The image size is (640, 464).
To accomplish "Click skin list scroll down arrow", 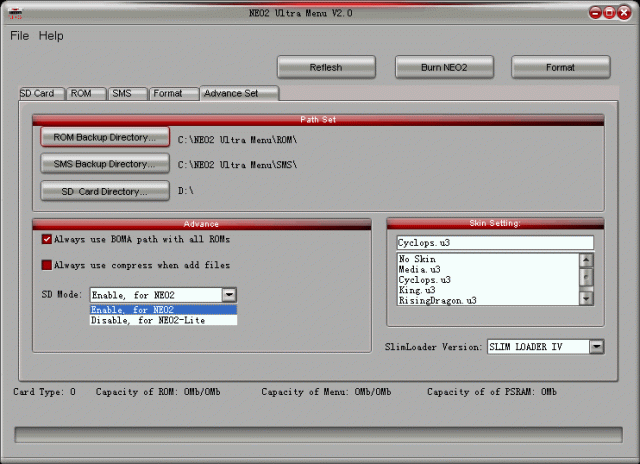I will click(586, 298).
